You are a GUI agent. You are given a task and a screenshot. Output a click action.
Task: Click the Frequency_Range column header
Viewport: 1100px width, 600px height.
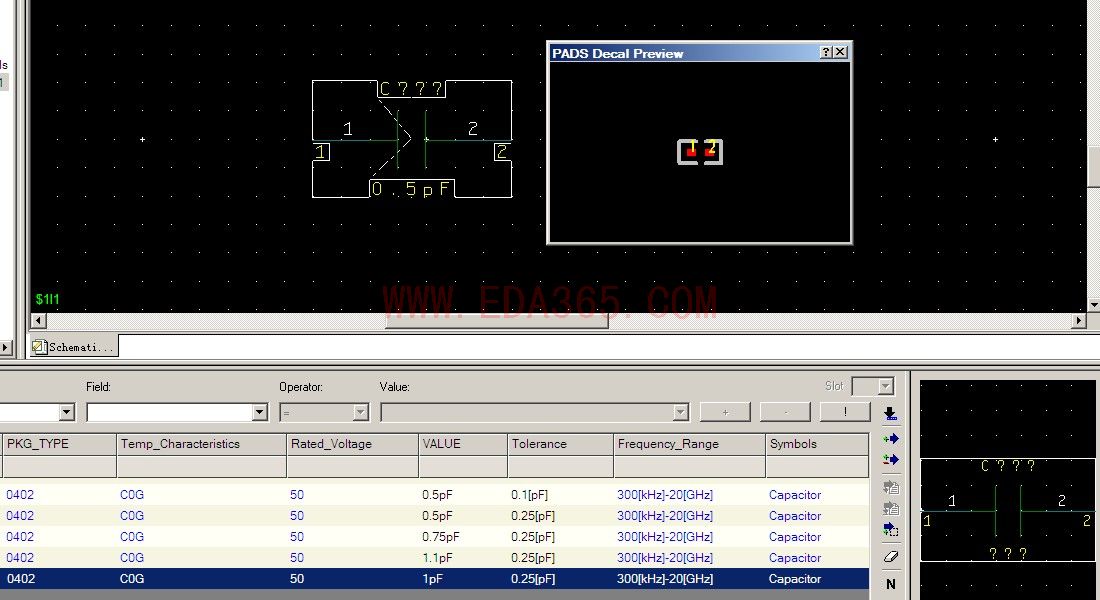click(690, 444)
